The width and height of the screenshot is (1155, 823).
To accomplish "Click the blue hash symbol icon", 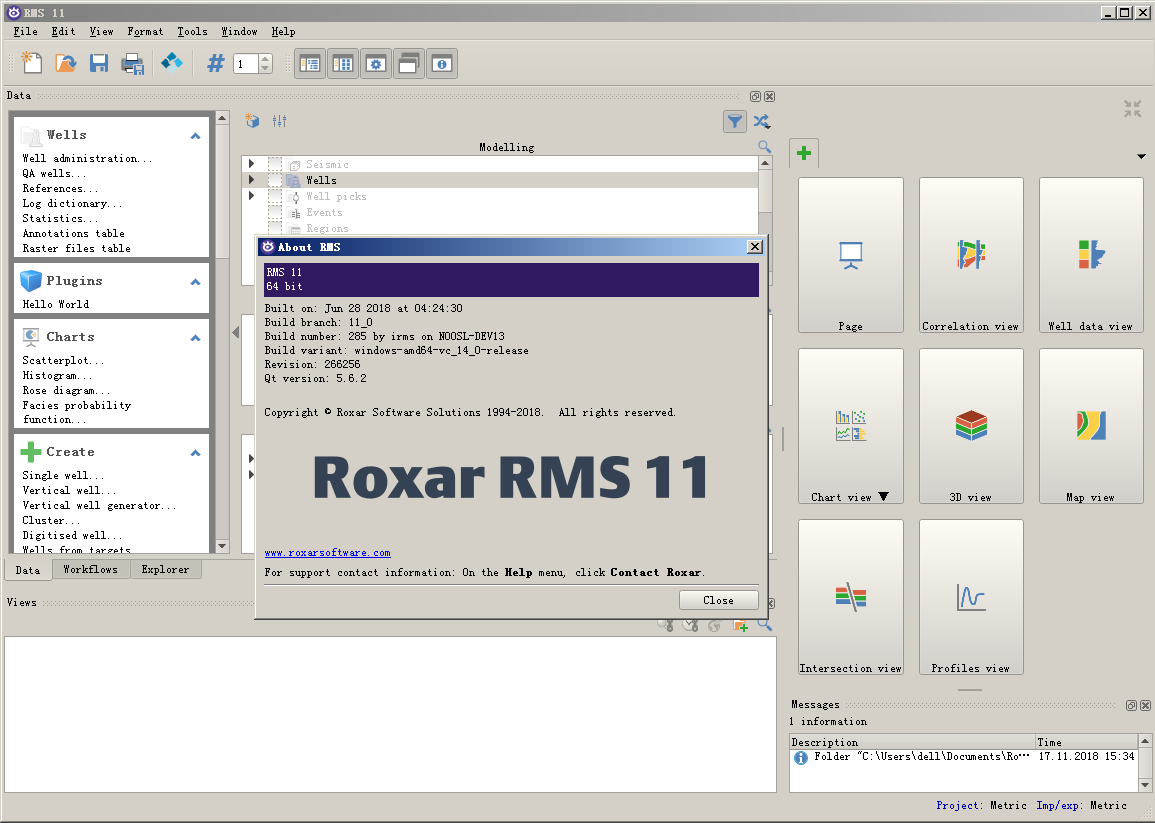I will 215,63.
